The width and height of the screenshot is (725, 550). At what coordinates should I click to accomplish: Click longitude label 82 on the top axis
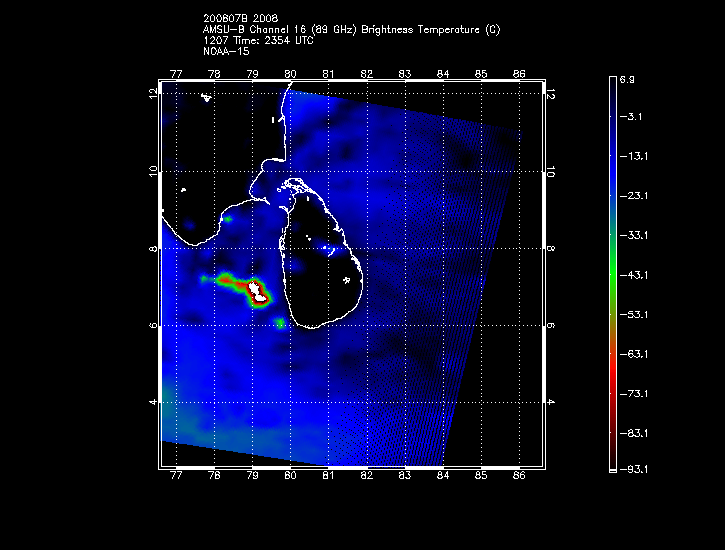[367, 73]
